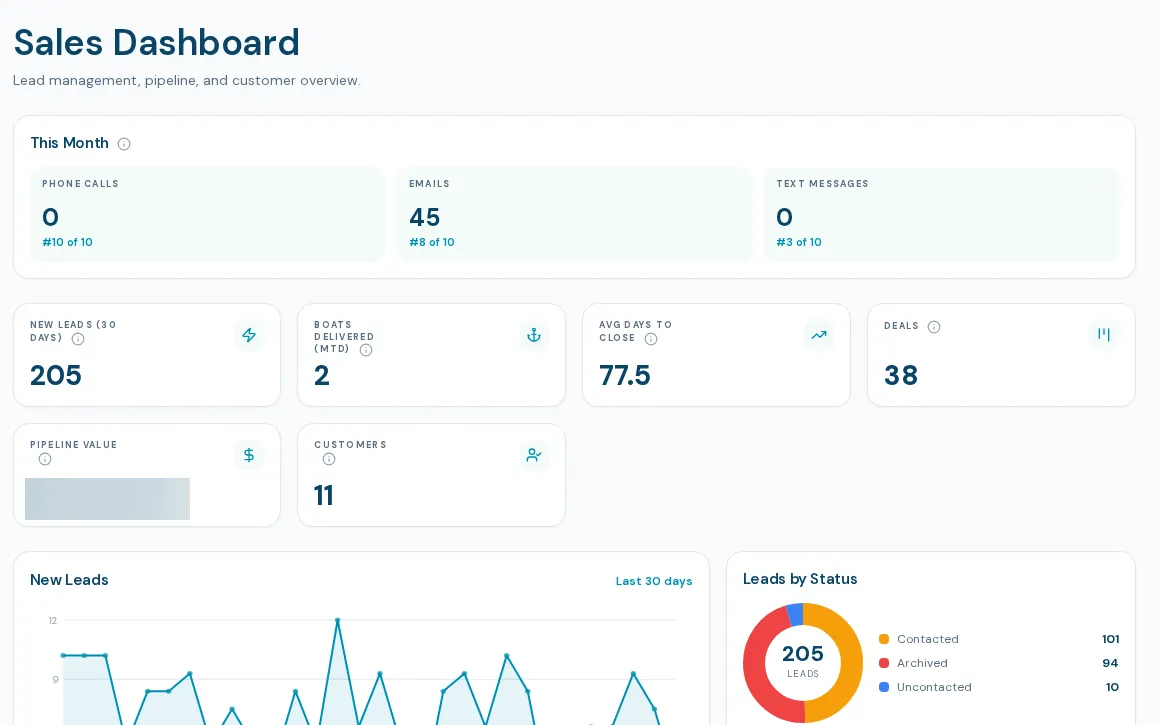
Task: Click the New Leads (30 Days) info icon
Action: coord(78,339)
